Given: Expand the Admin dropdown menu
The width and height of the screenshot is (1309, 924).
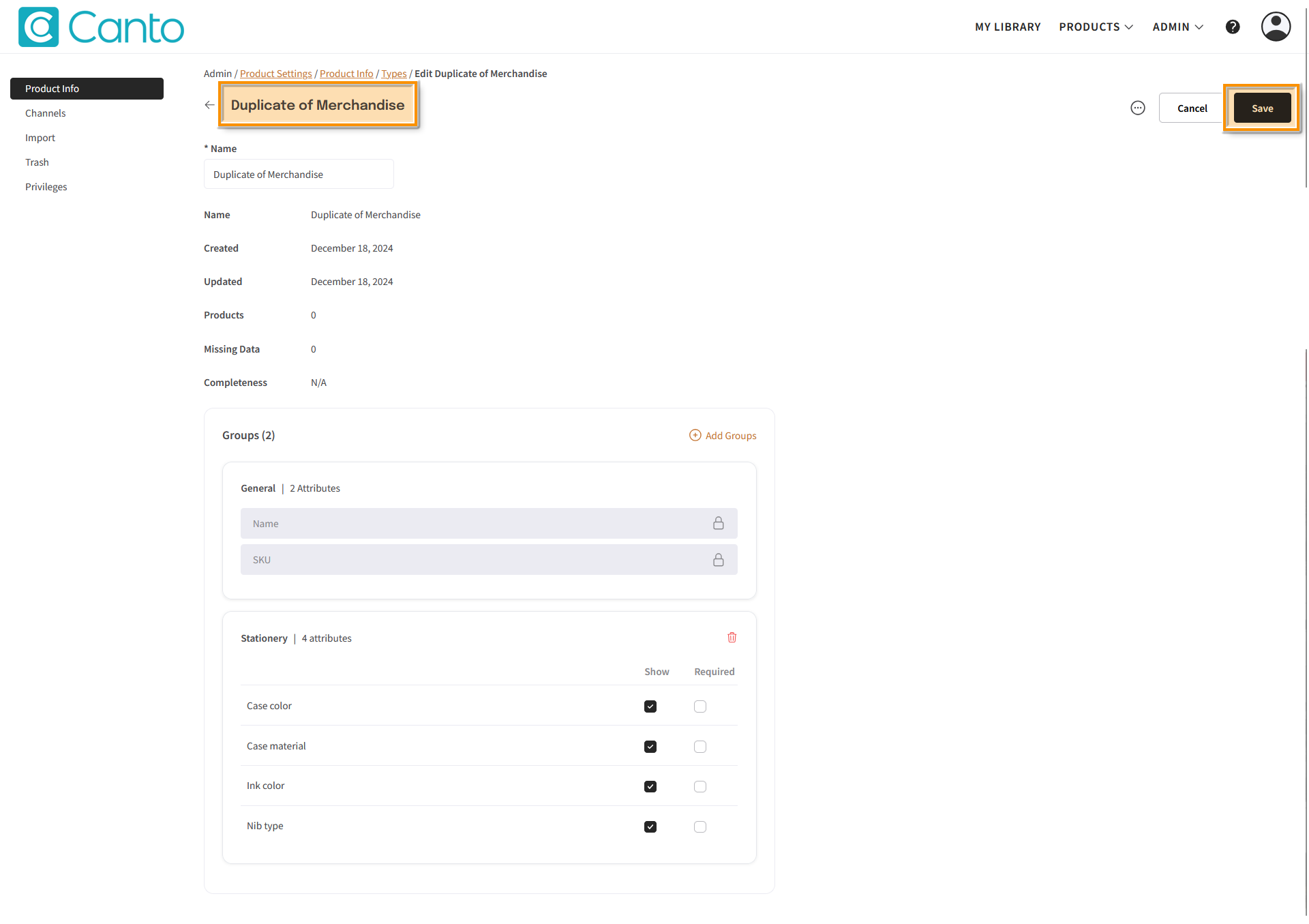Looking at the screenshot, I should pos(1177,27).
